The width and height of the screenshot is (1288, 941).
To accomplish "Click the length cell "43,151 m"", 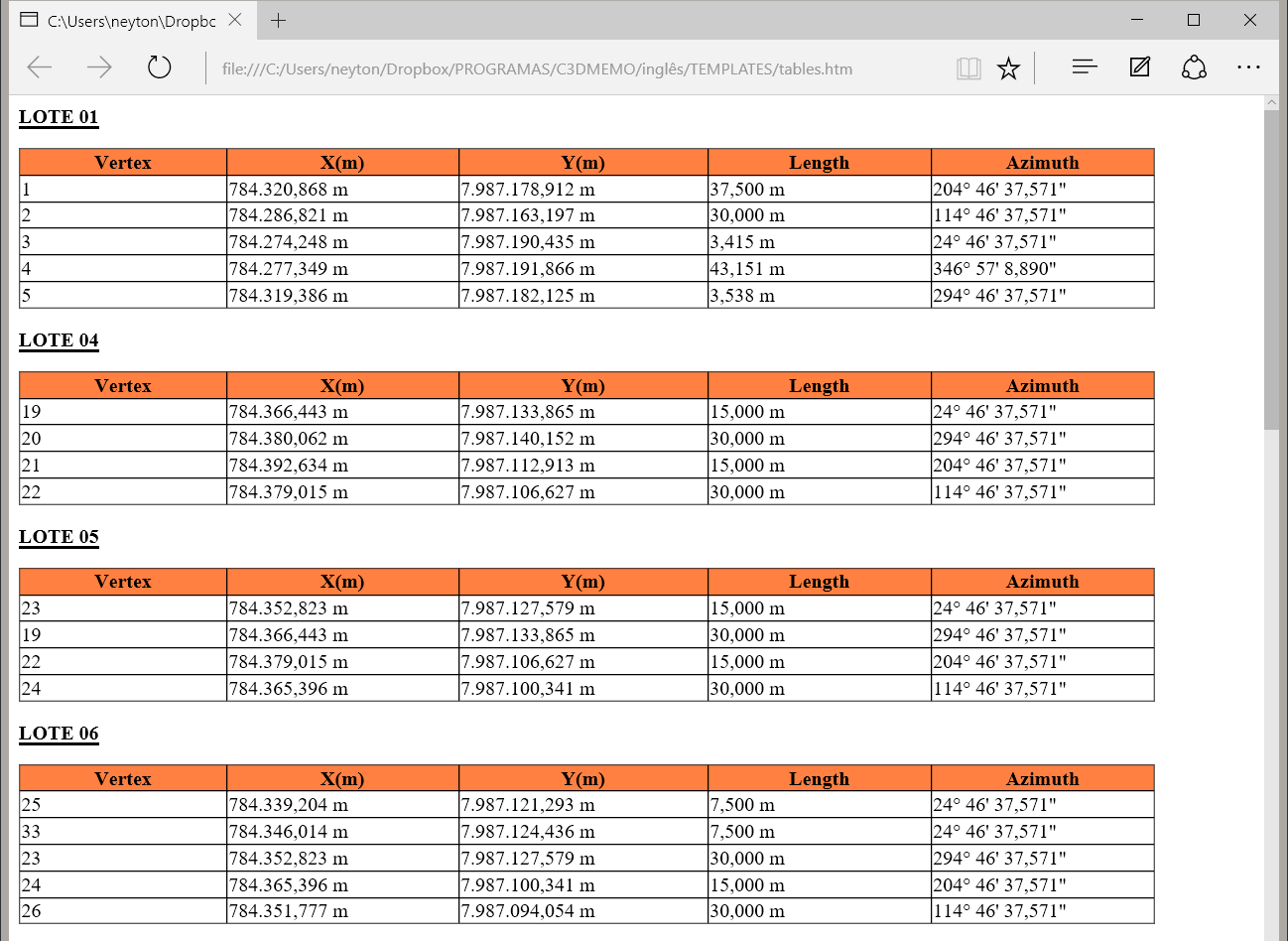I will (x=820, y=269).
